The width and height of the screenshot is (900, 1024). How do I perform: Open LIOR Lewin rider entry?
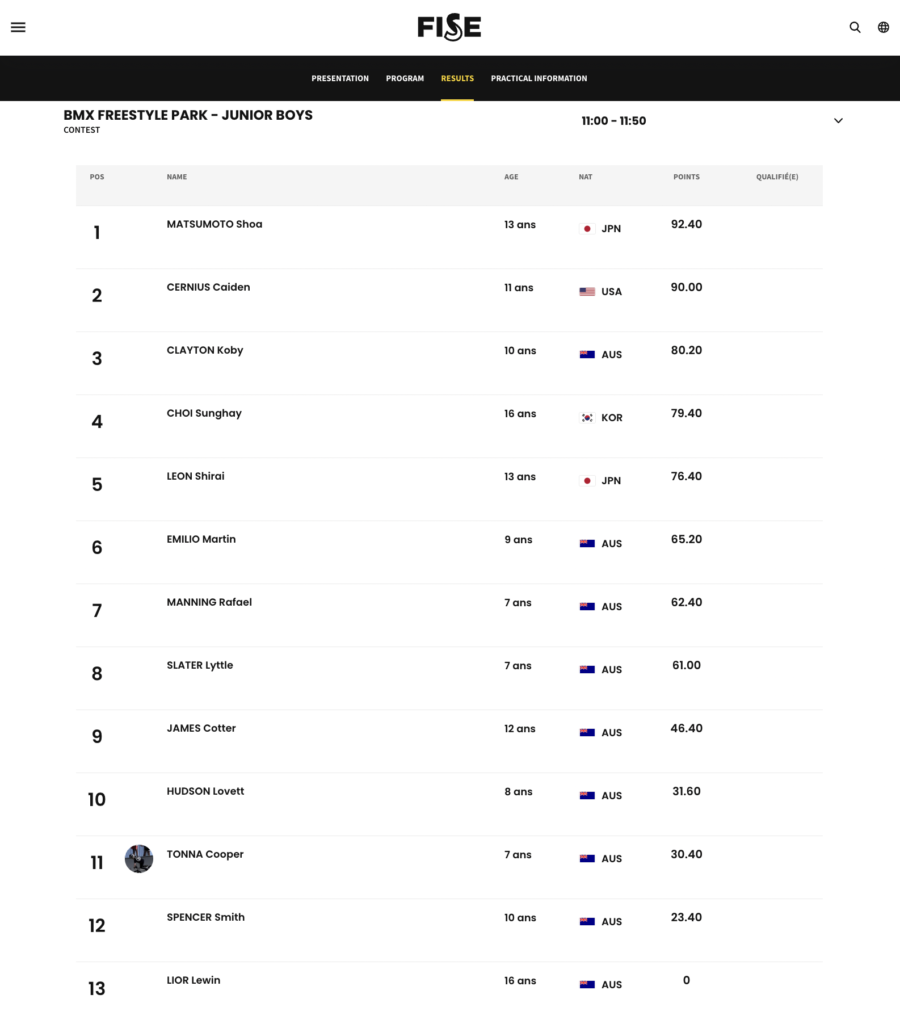(193, 980)
